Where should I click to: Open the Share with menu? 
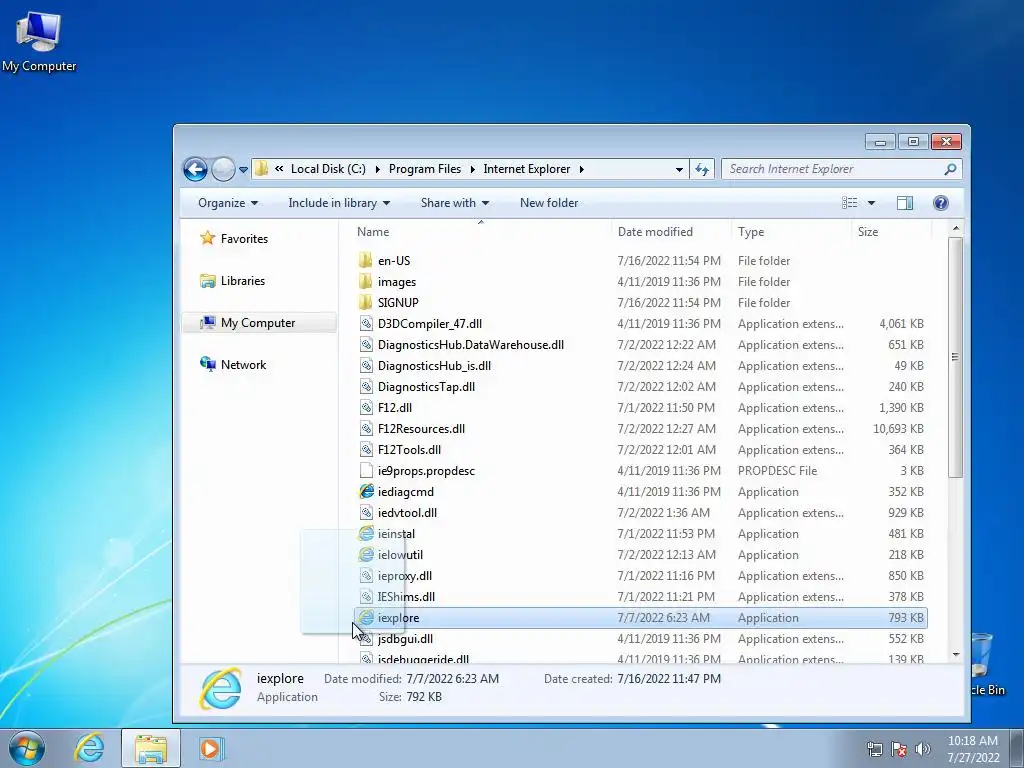[x=455, y=203]
